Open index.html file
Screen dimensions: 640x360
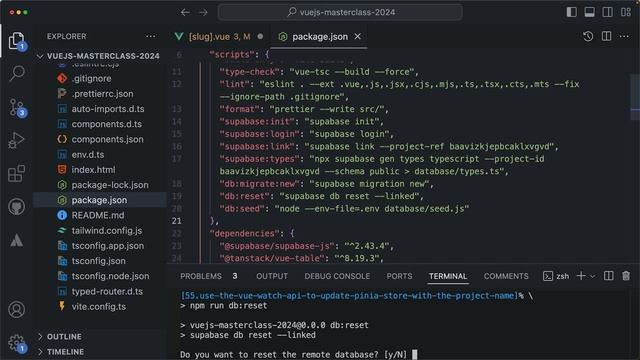100,170
